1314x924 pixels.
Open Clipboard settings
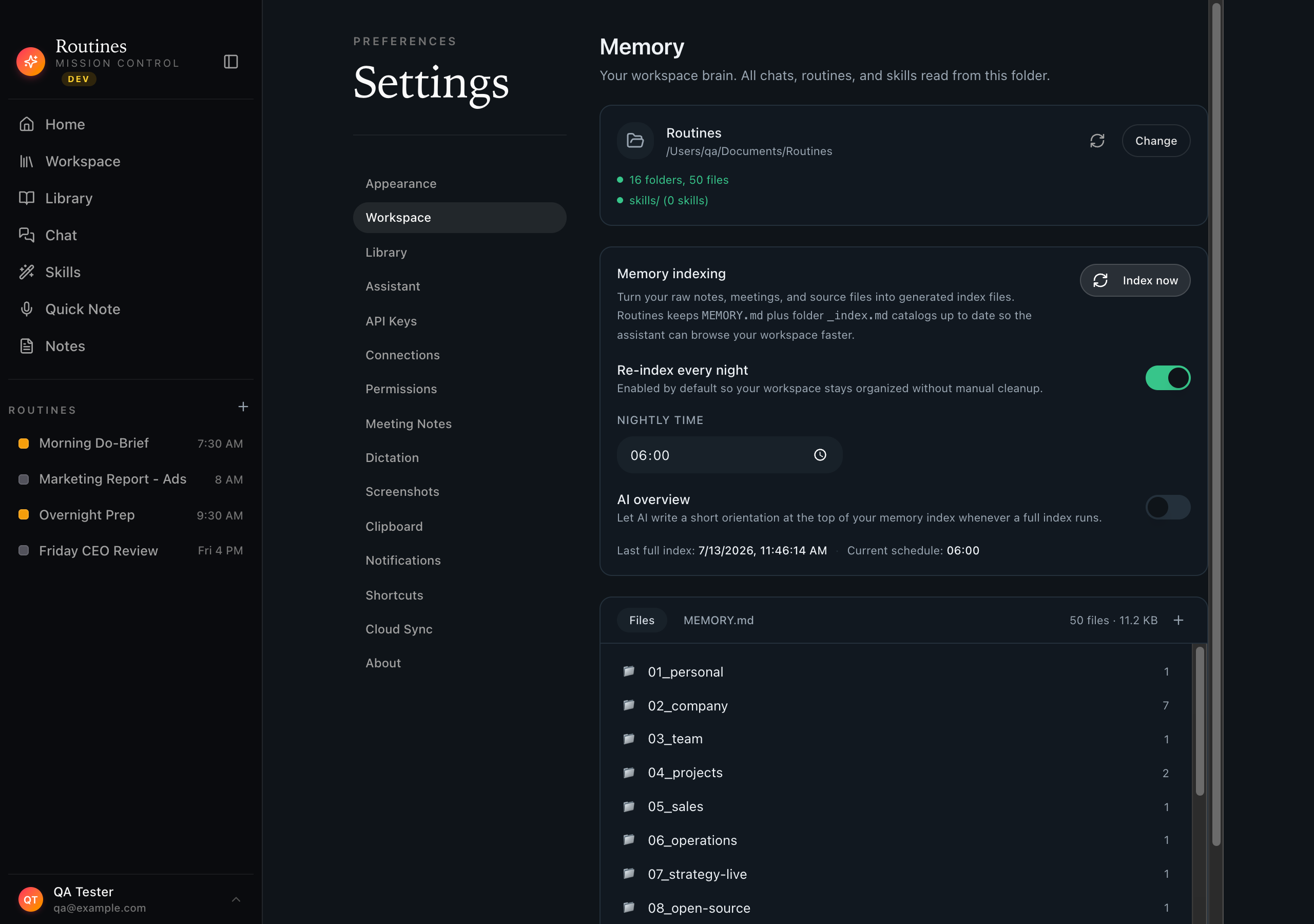tap(459, 526)
